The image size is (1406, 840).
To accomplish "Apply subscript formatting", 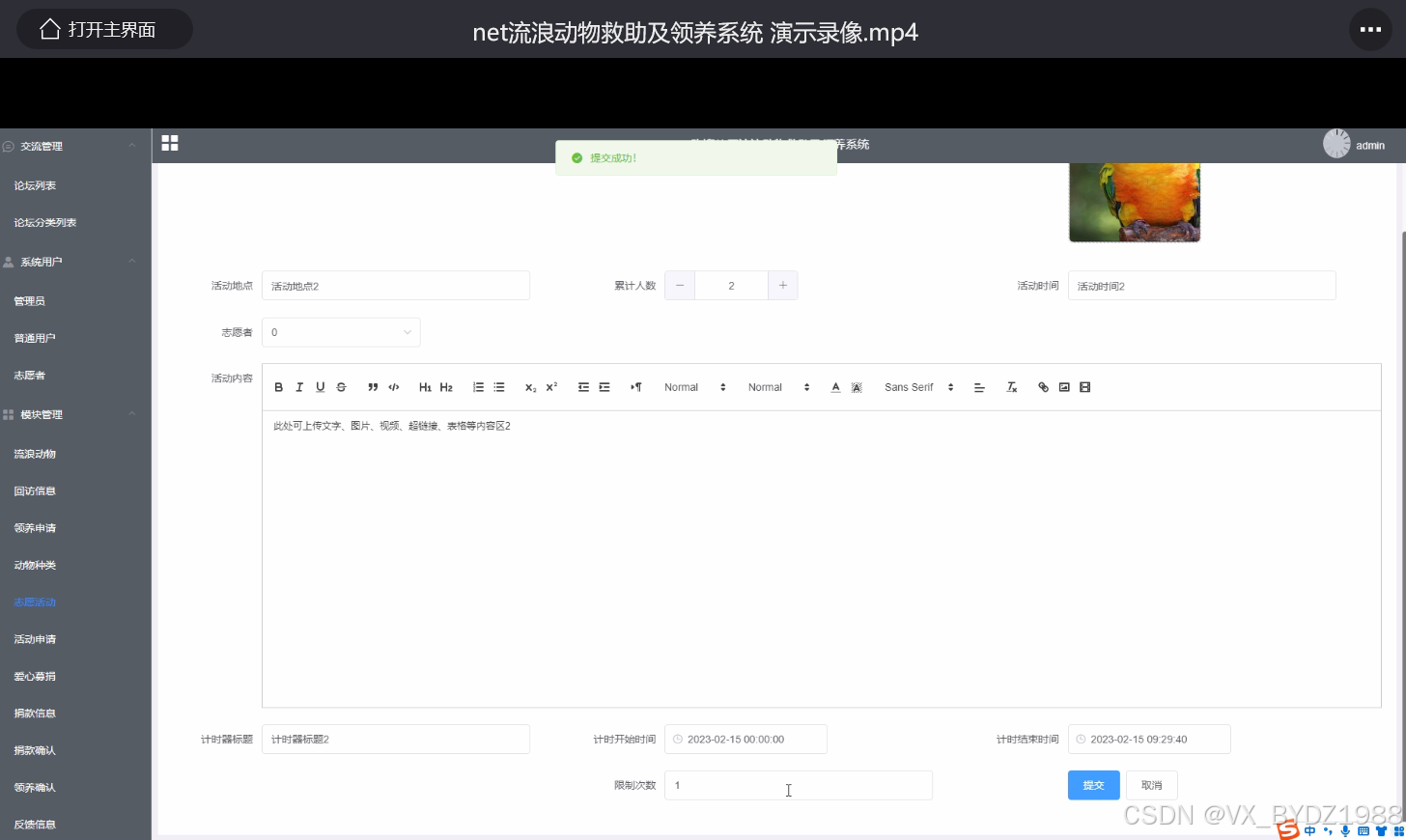I will pos(530,387).
